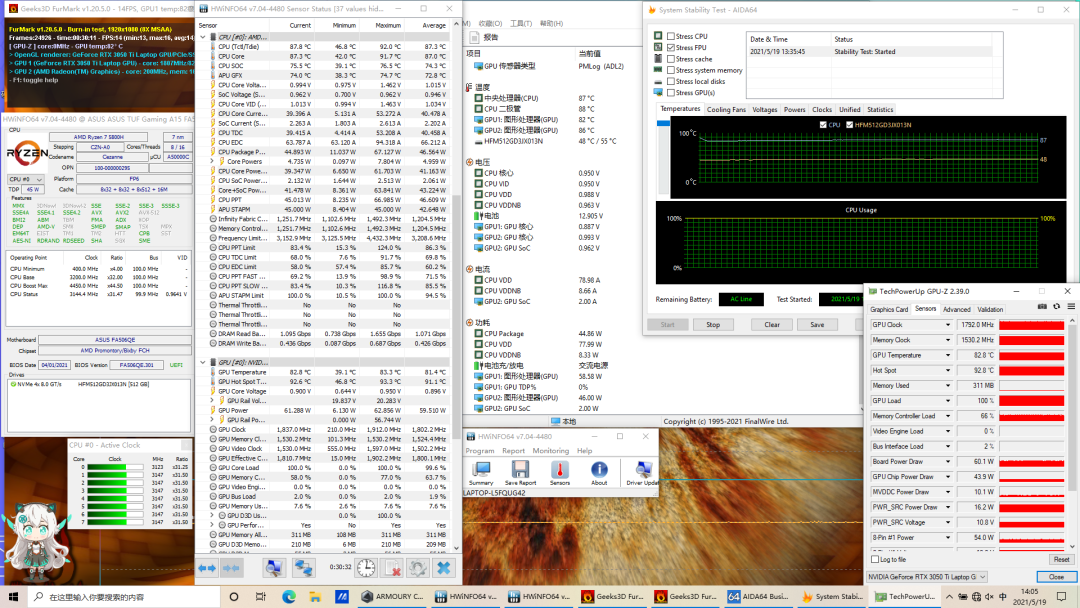Open Advanced tab in GPU-Z
1080x608 pixels.
pos(956,309)
